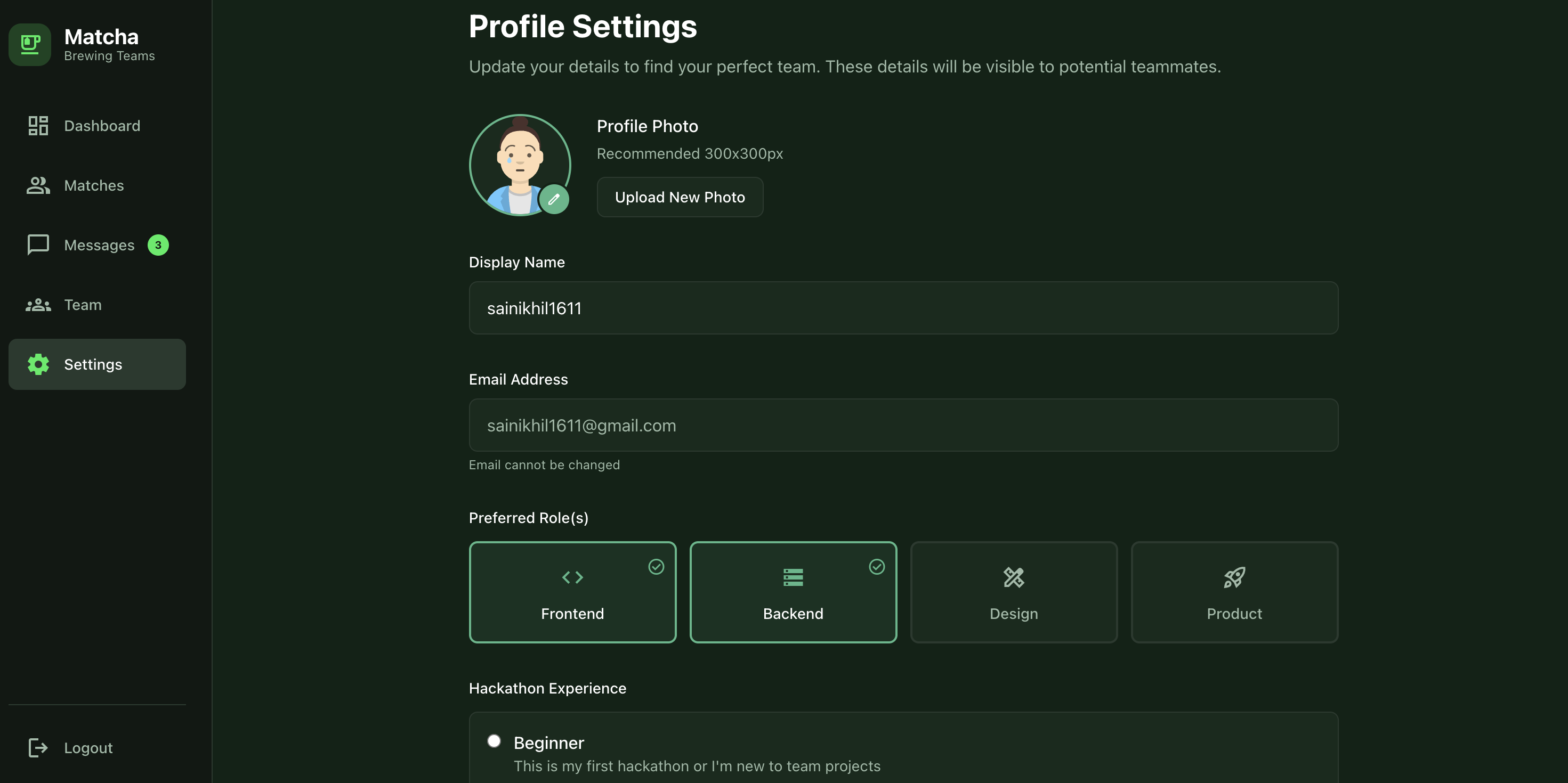The height and width of the screenshot is (783, 1568).
Task: Click the Logout arrow icon
Action: (x=38, y=748)
